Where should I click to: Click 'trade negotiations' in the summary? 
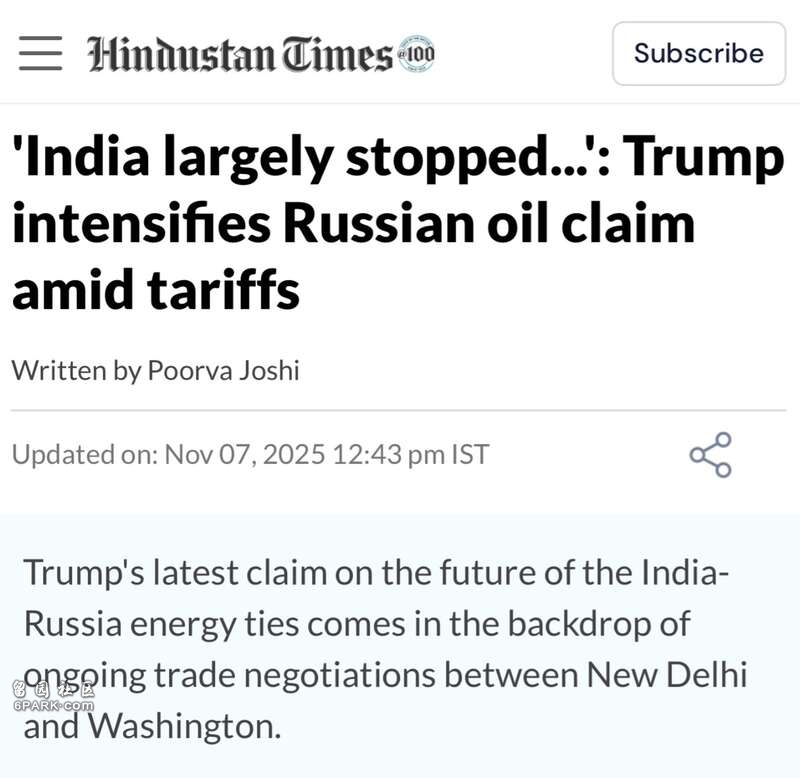298,675
